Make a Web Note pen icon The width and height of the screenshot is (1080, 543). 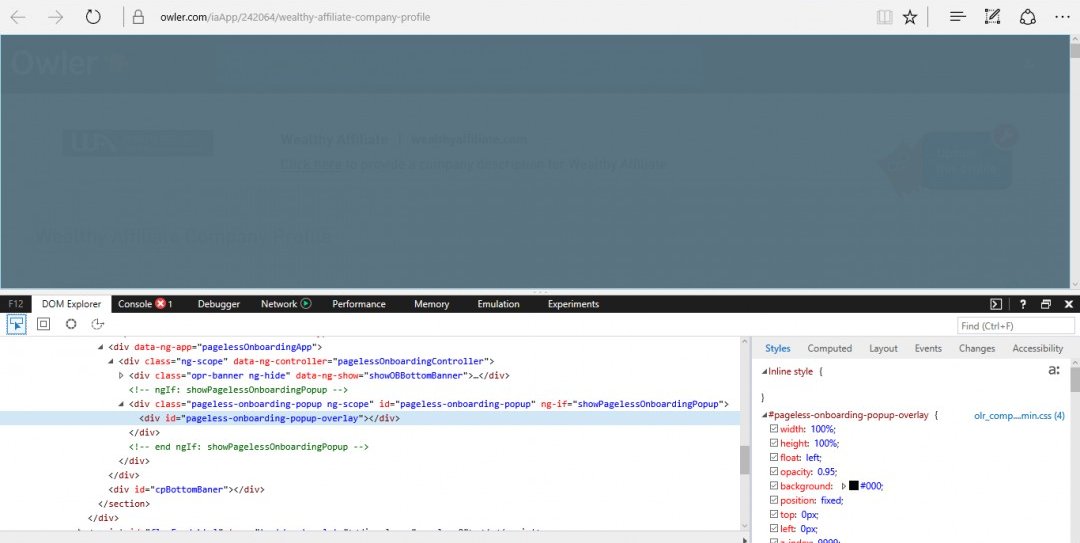point(992,17)
